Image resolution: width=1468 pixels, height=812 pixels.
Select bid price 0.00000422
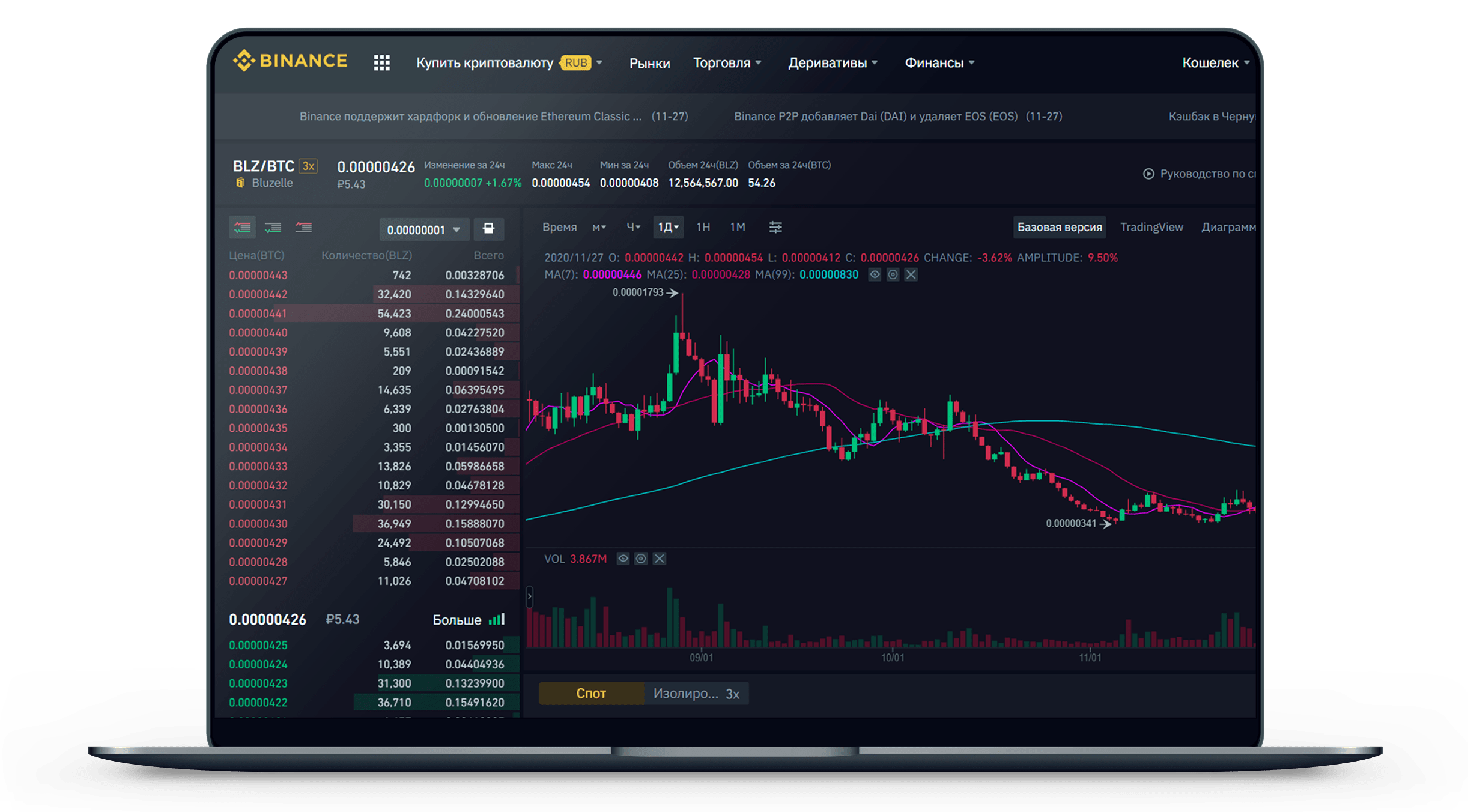[258, 702]
